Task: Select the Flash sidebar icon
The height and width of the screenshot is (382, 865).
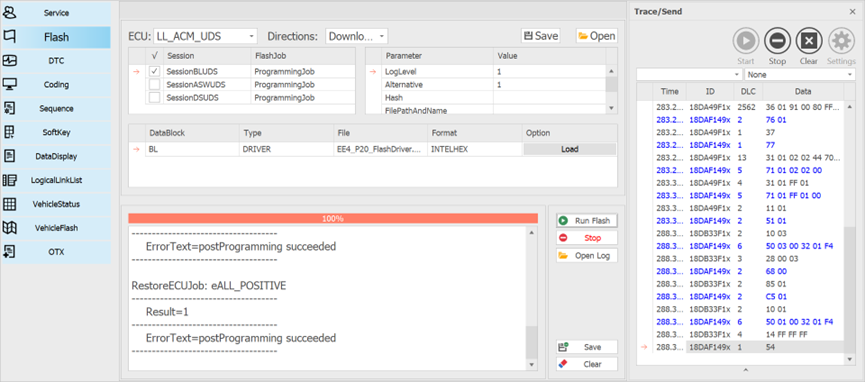Action: pyautogui.click(x=10, y=36)
